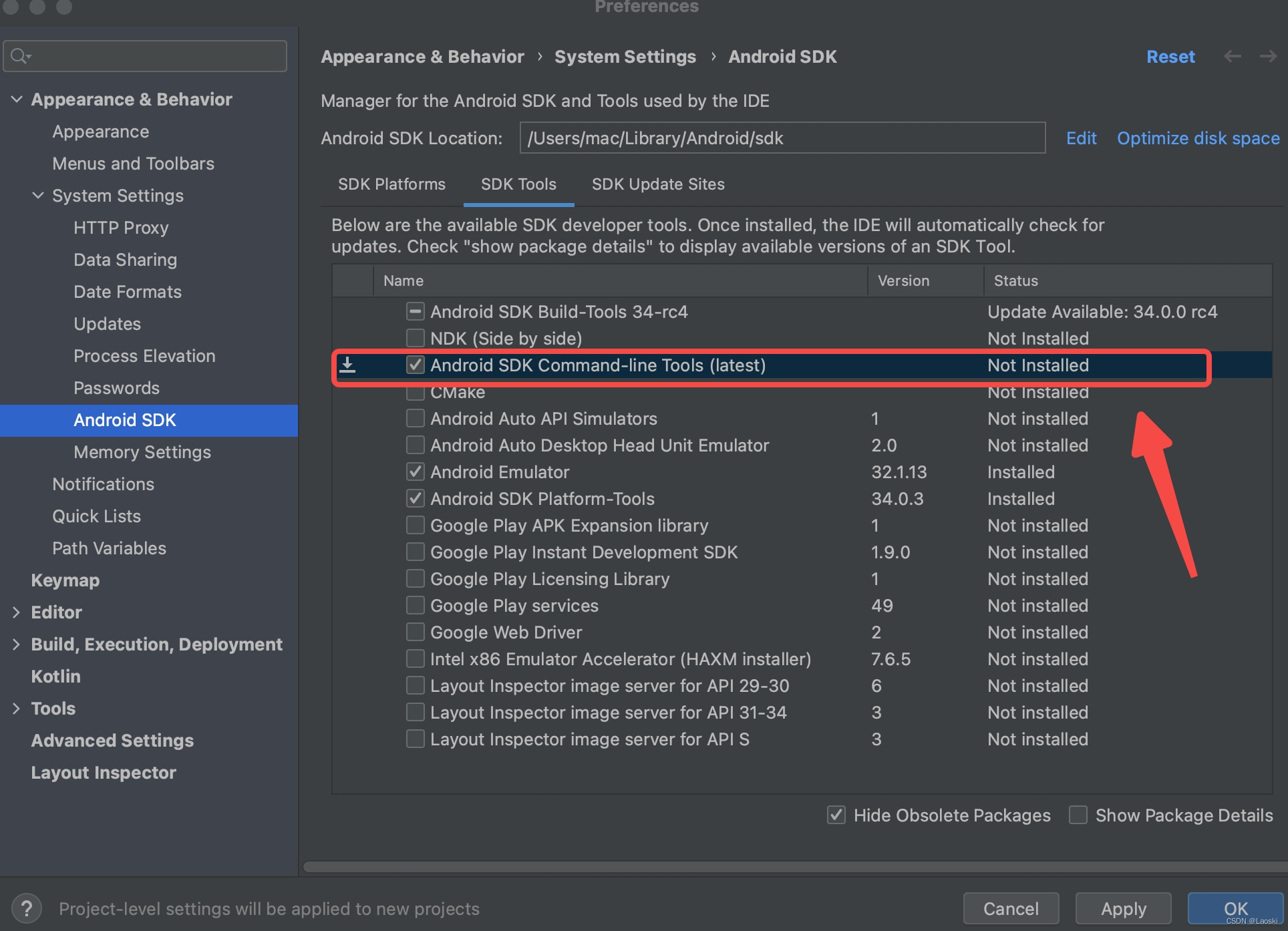Click the download icon beside Command-line Tools

(x=347, y=365)
